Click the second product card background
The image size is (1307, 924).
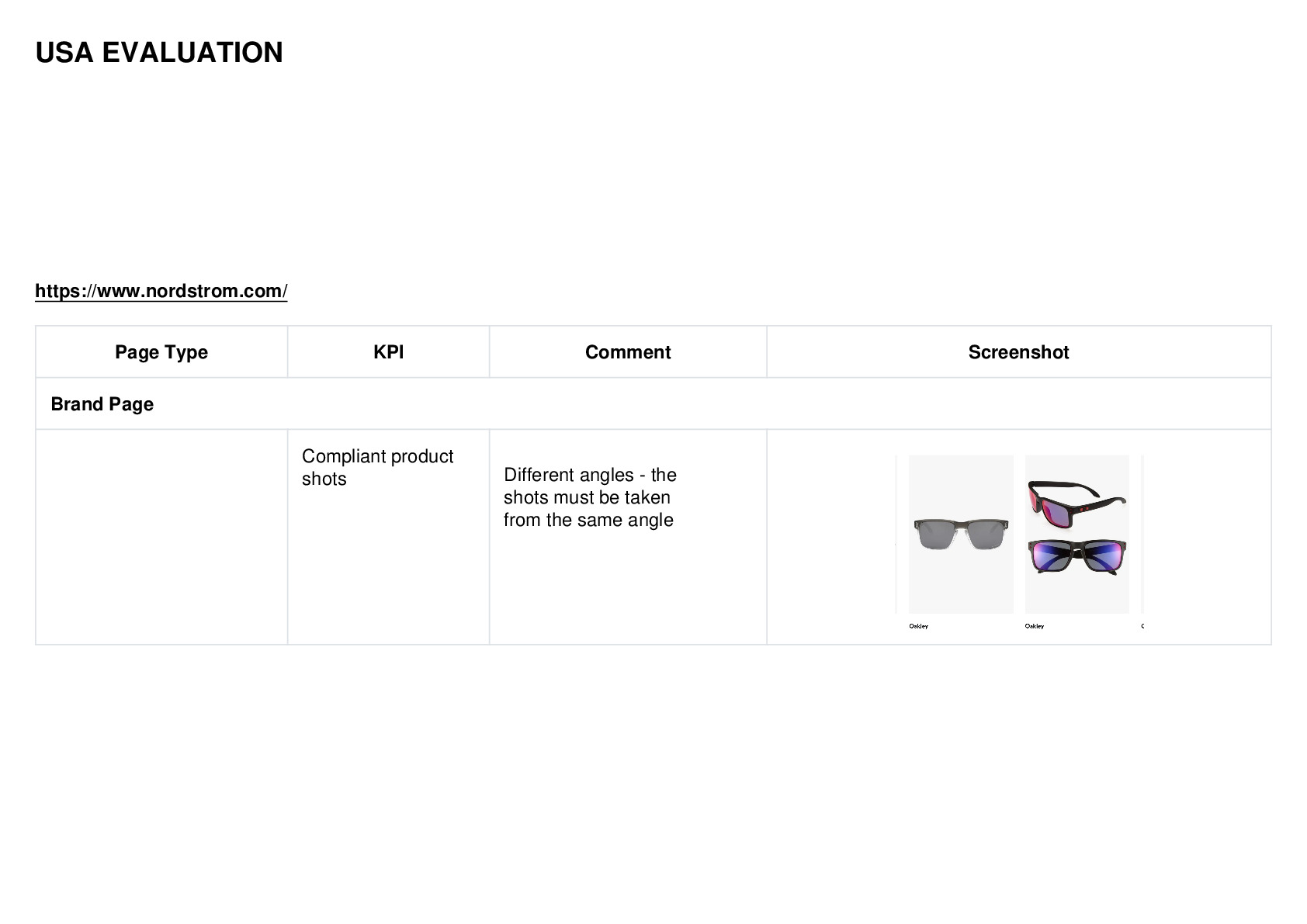[x=1076, y=598]
